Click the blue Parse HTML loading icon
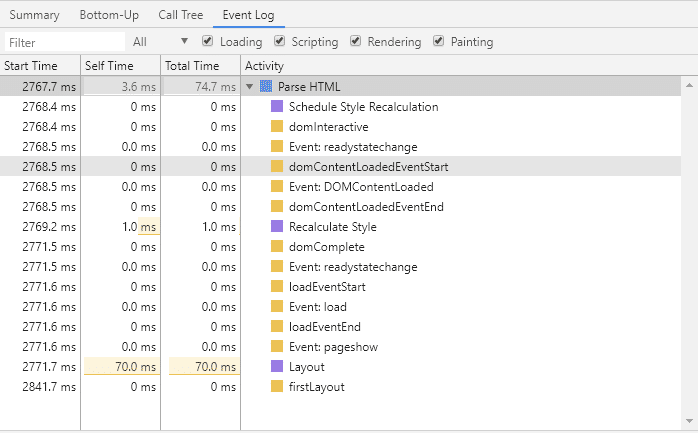Viewport: 698px width, 433px height. (x=266, y=86)
